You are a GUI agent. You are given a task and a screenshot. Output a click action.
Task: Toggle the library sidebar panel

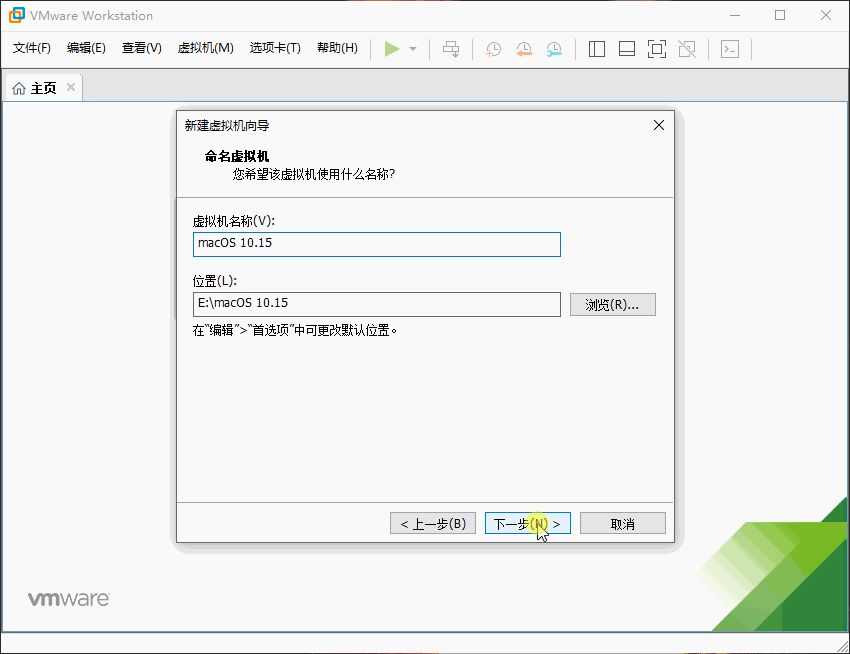[x=597, y=48]
